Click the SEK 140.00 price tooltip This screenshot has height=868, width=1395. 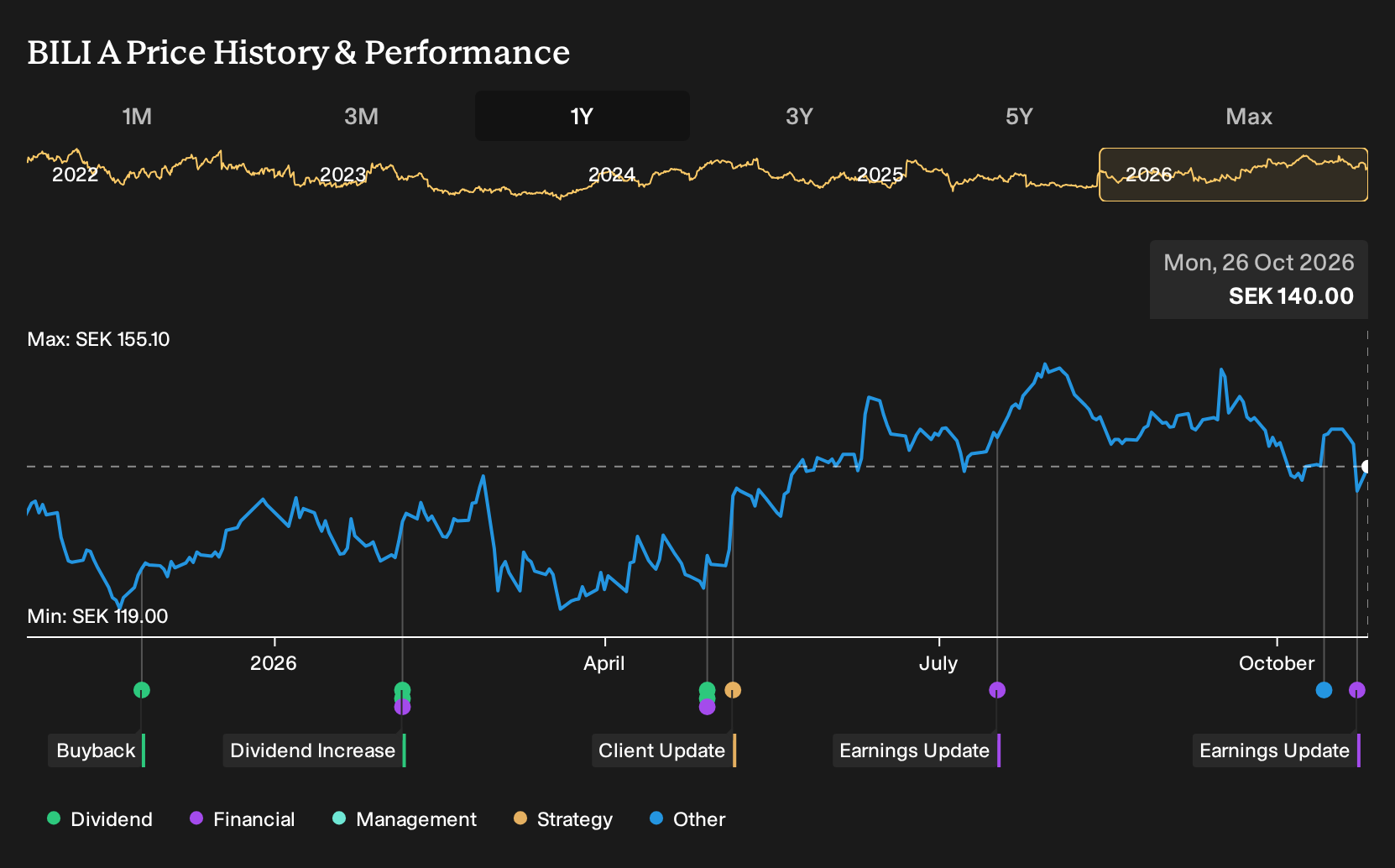coord(1259,280)
